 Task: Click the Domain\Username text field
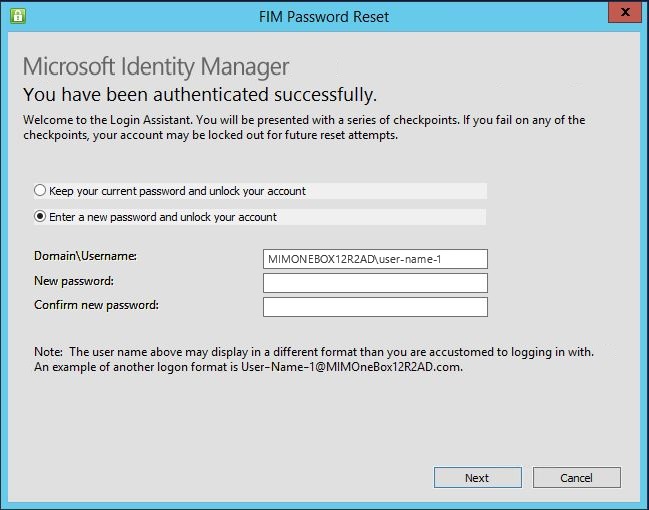375,259
